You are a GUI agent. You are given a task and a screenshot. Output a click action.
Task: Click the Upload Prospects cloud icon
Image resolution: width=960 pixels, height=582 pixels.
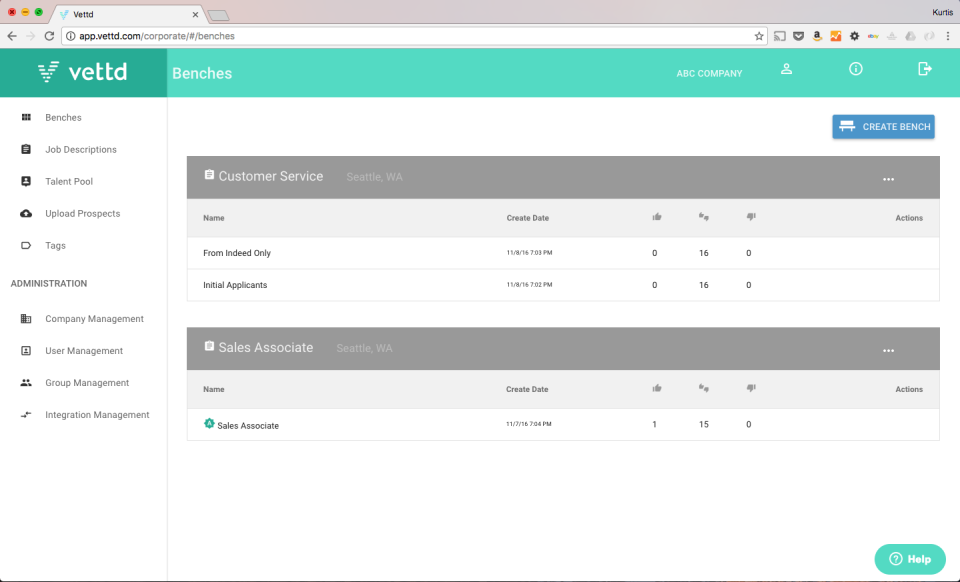pos(26,214)
